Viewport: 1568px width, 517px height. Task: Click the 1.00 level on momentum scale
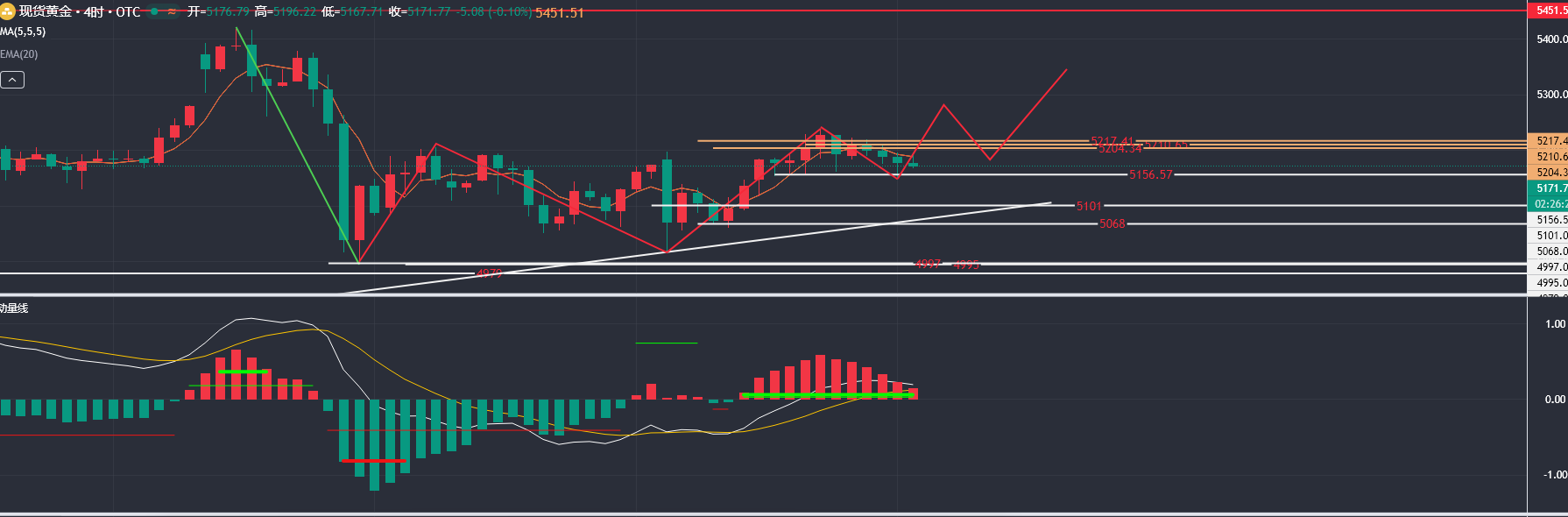pyautogui.click(x=1554, y=324)
